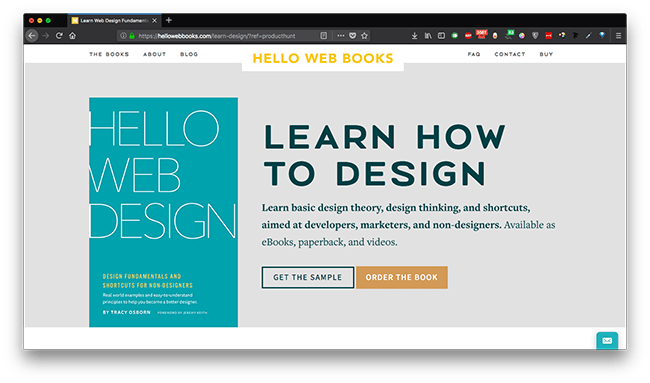Click the HELLO WEB BOOKS logo
The image size is (650, 383).
323,58
